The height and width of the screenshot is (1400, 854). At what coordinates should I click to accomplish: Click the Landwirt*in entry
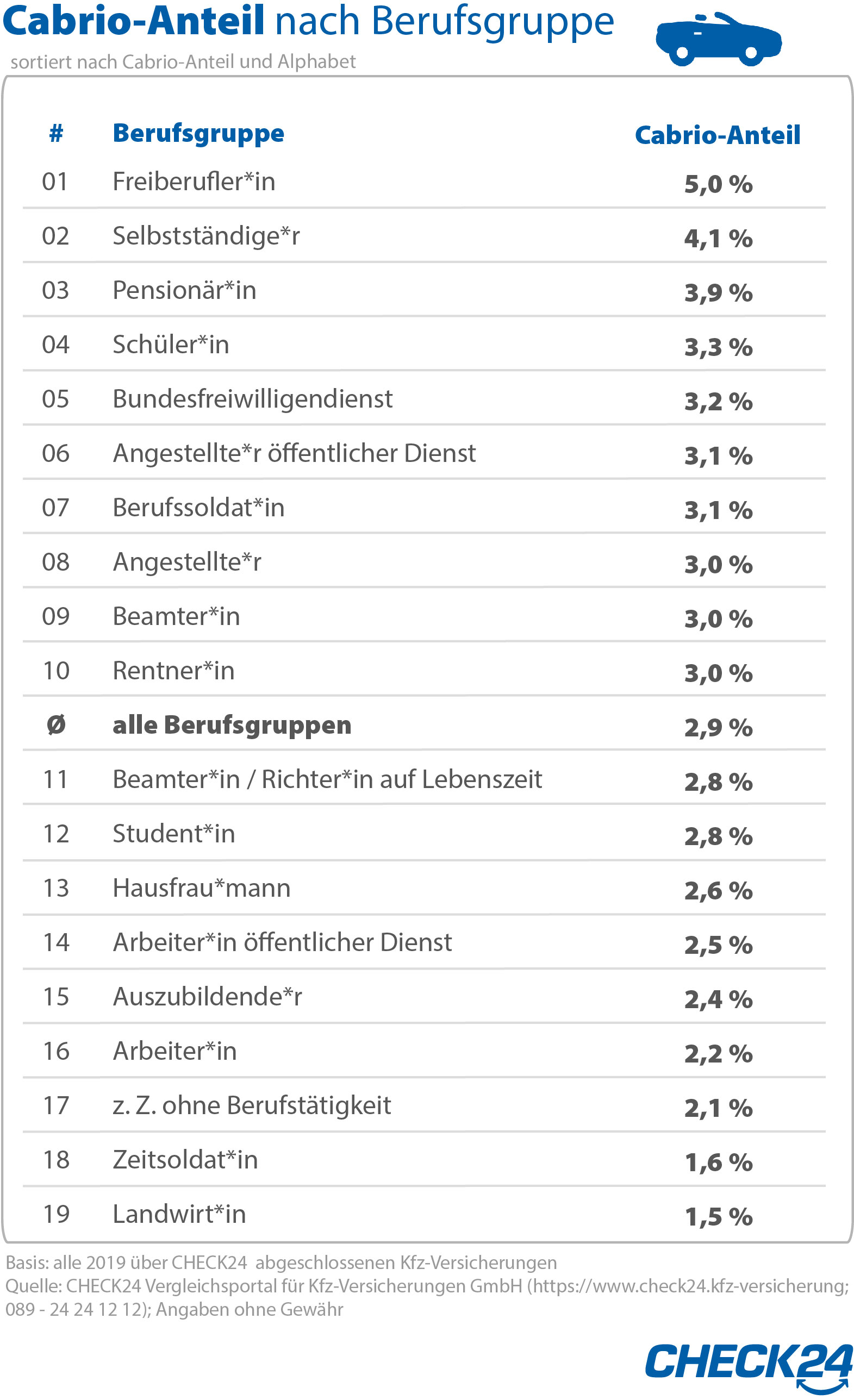179,1214
